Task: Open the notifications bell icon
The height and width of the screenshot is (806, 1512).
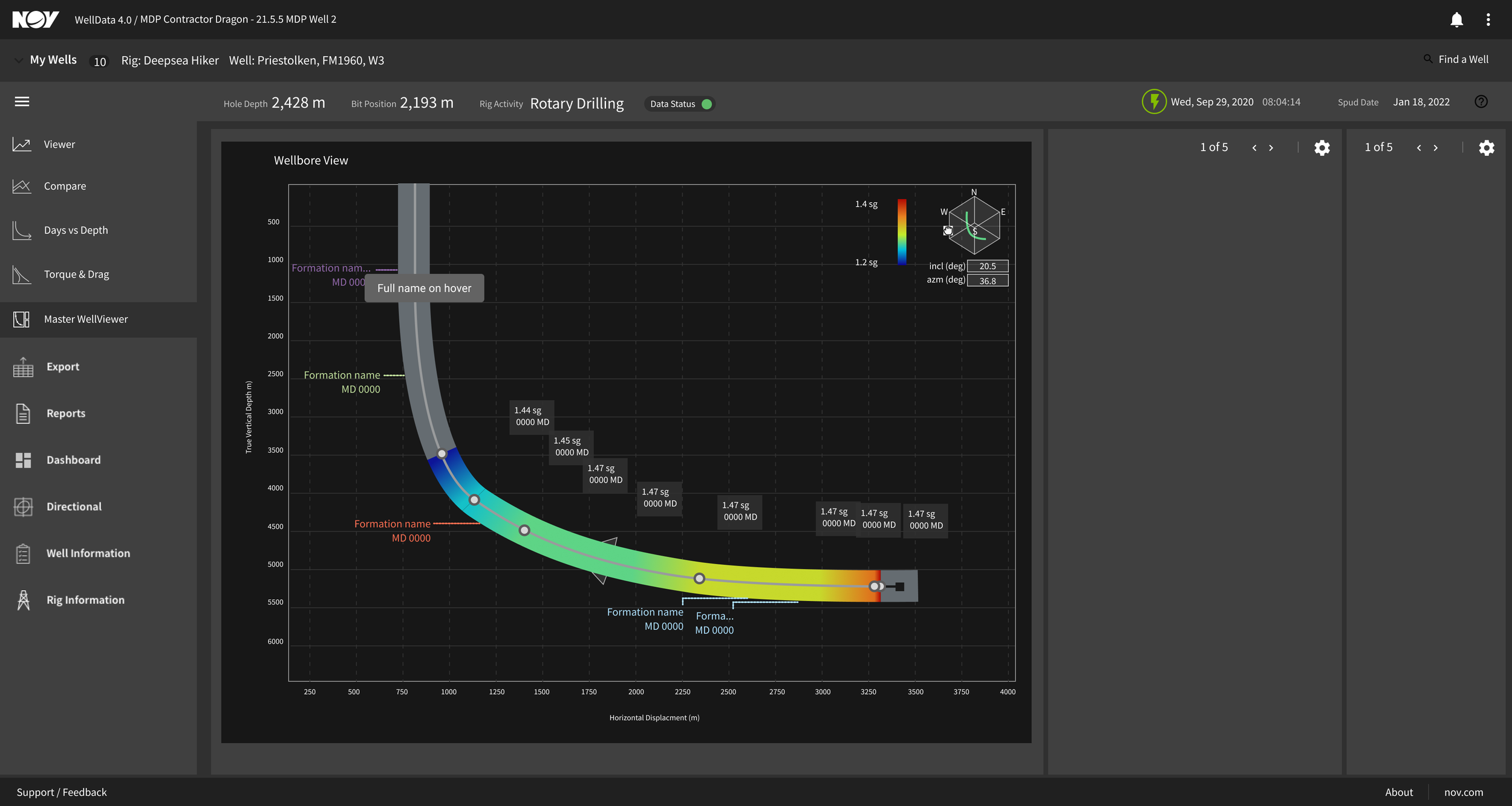Action: pyautogui.click(x=1456, y=19)
